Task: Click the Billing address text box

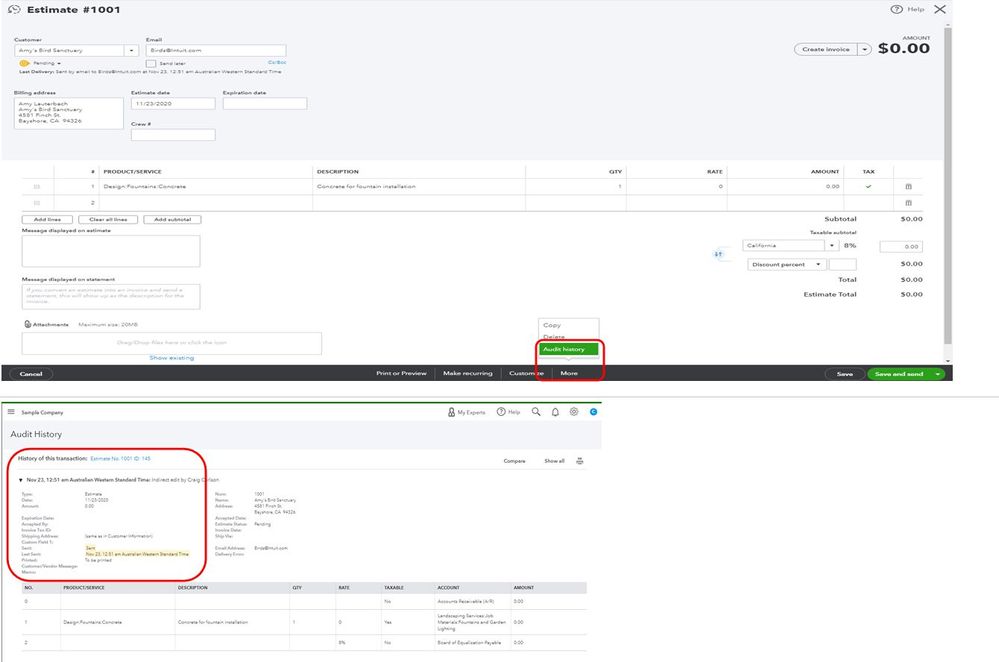Action: [x=69, y=113]
